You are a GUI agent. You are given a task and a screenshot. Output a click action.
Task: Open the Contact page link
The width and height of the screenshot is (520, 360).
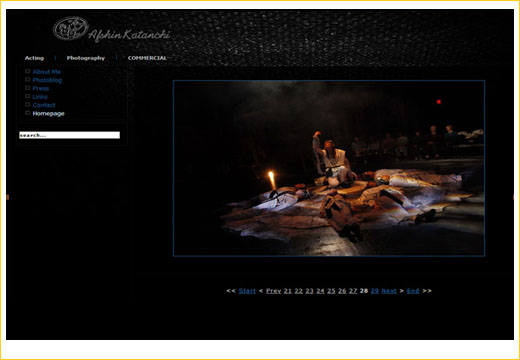(x=44, y=105)
